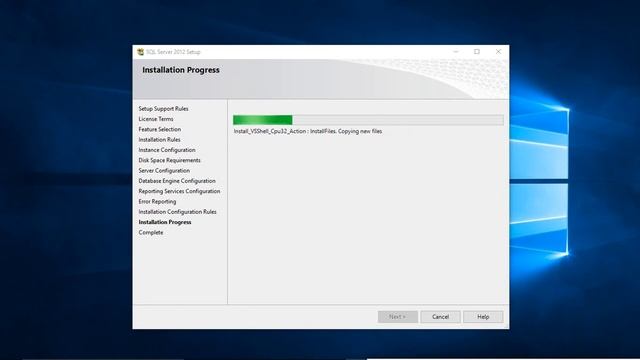Select the Server Configuration step
This screenshot has width=640, height=360.
(x=164, y=170)
